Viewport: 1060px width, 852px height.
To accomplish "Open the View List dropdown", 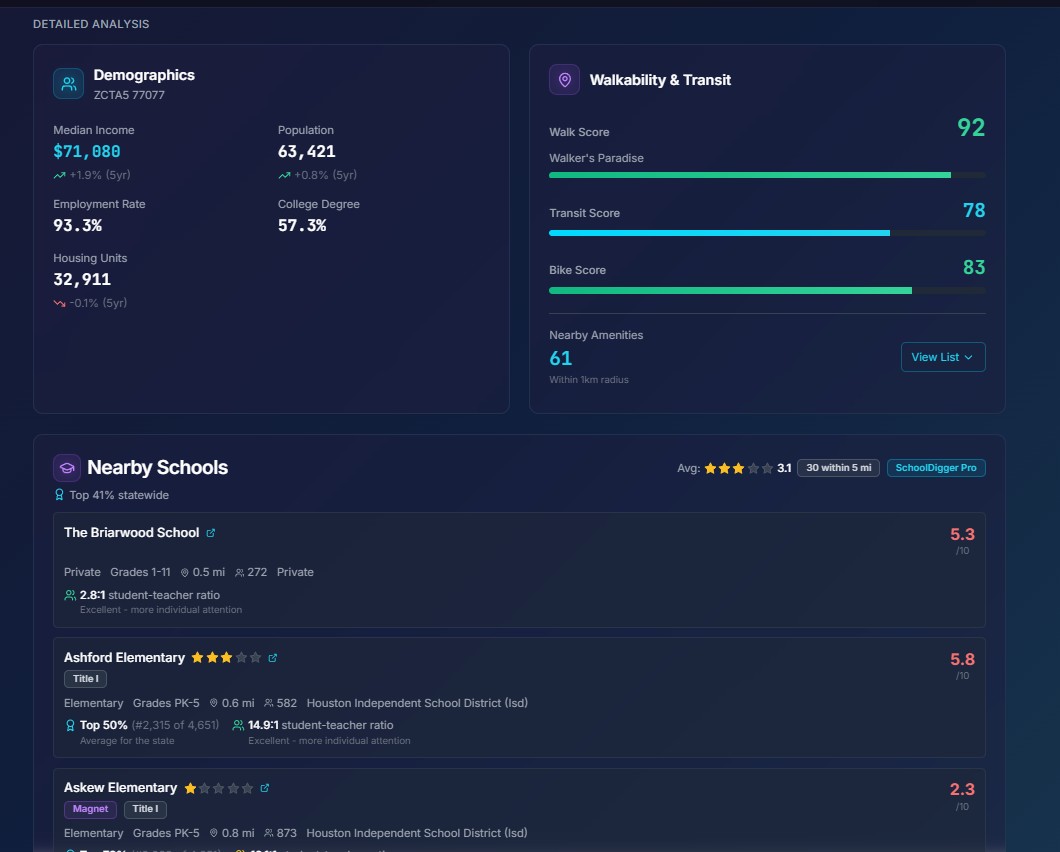I will (942, 357).
